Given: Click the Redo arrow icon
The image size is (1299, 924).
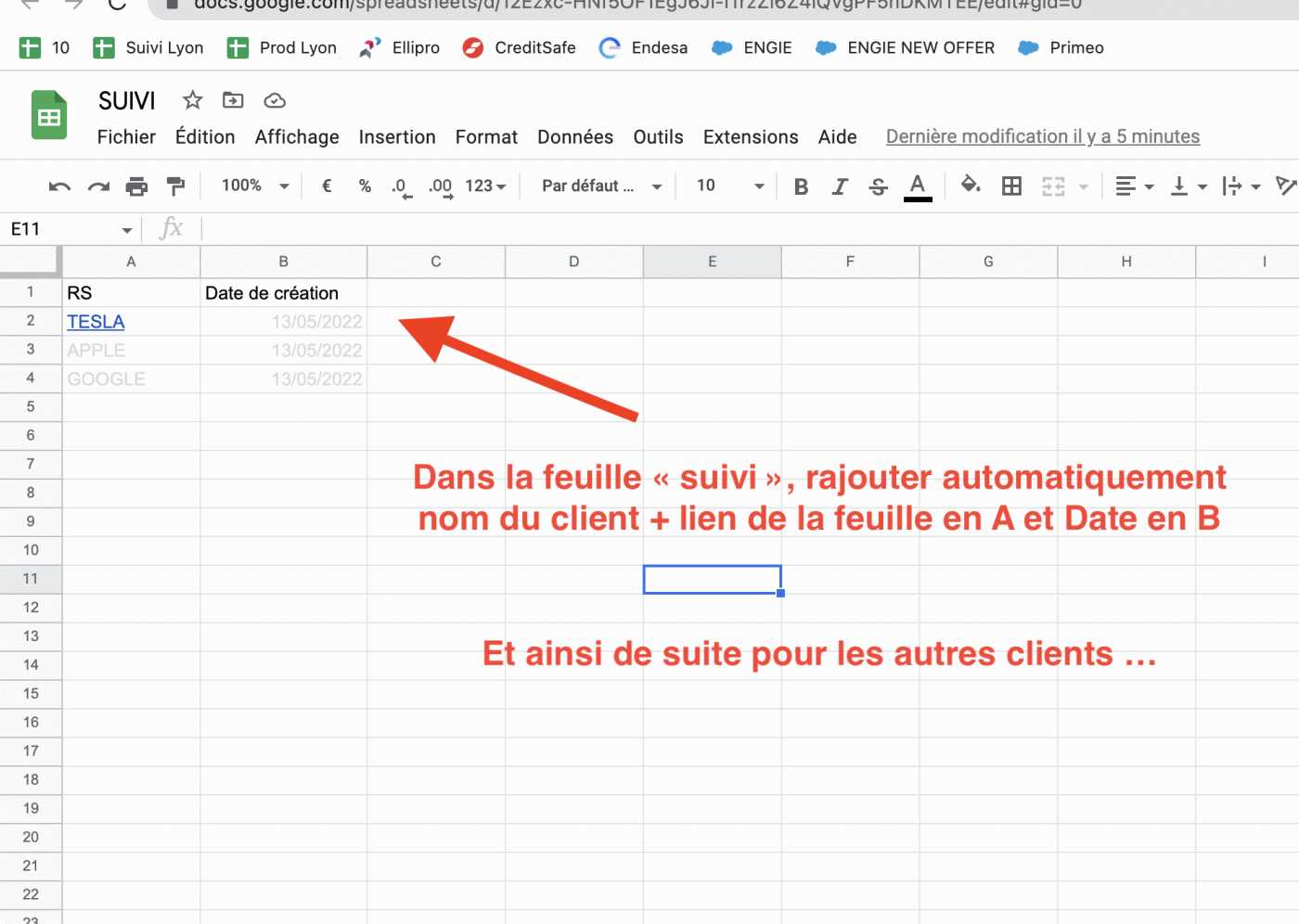Looking at the screenshot, I should pos(98,186).
